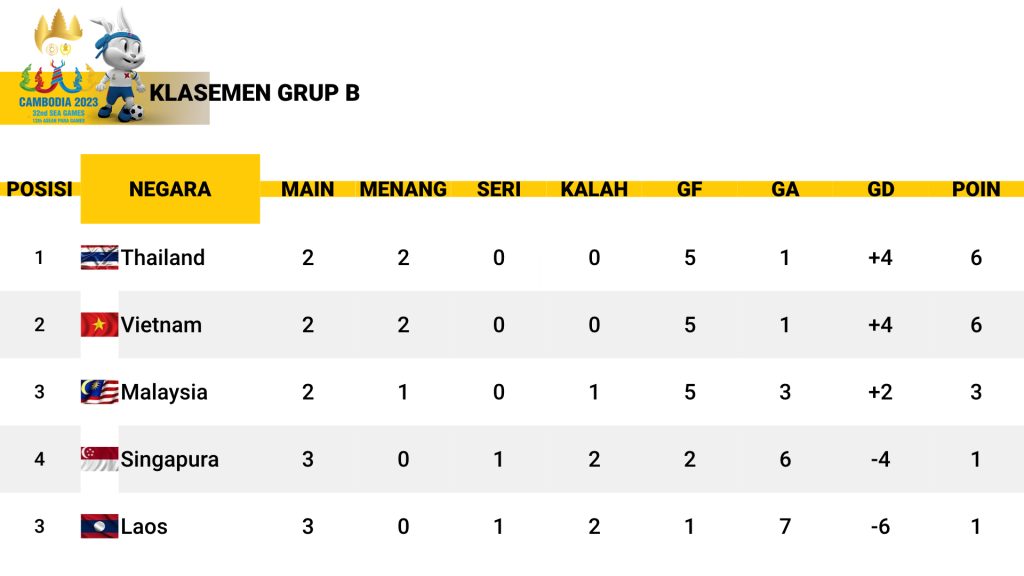This screenshot has height=576, width=1024.
Task: Select the Laos team name
Action: [x=144, y=526]
